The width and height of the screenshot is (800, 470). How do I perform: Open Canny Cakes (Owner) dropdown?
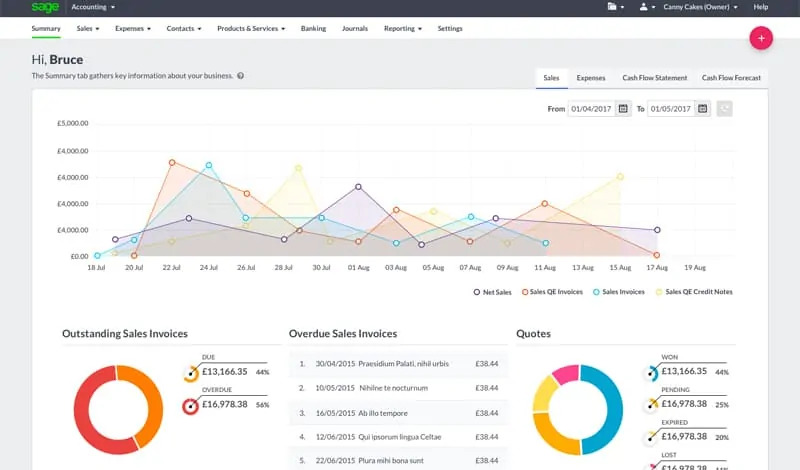(x=701, y=7)
